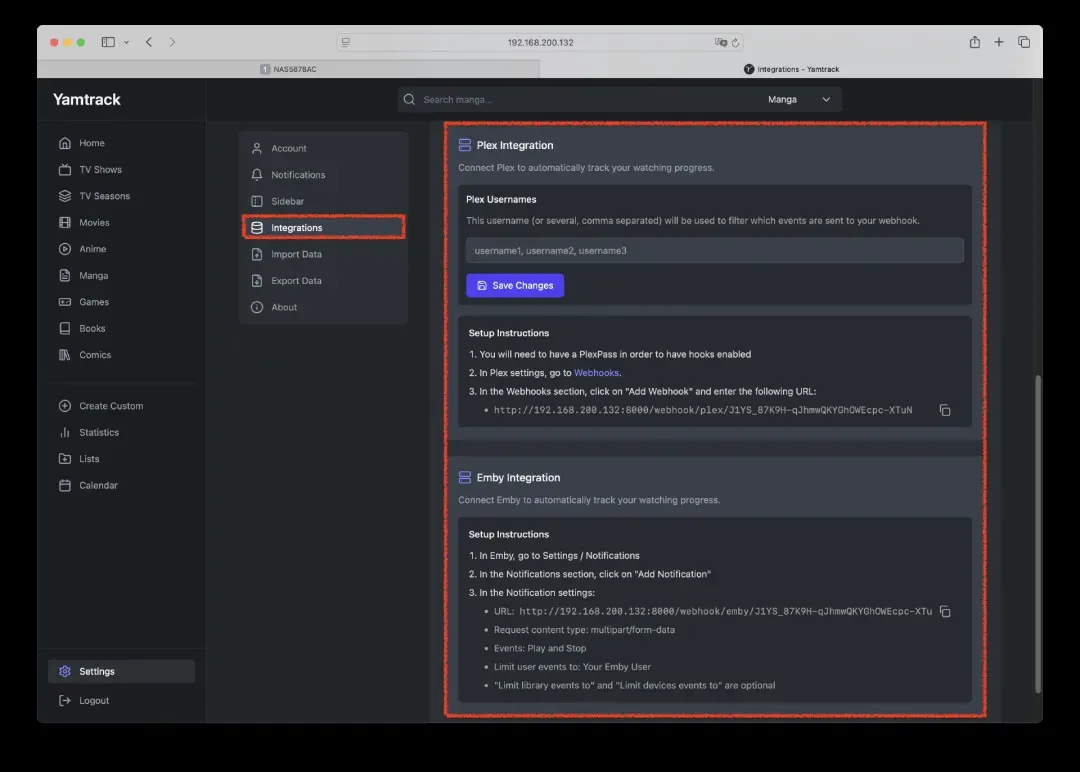Screen dimensions: 1080x772
Task: Open sidebar dropdown arrow in Safari toolbar
Action: coord(126,42)
